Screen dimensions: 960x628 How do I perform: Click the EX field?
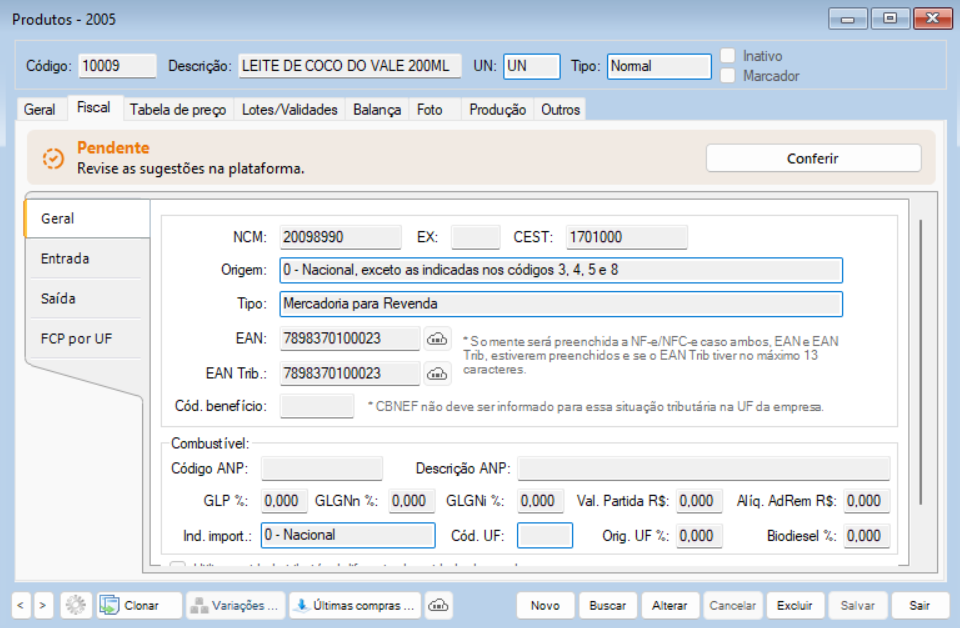[475, 237]
